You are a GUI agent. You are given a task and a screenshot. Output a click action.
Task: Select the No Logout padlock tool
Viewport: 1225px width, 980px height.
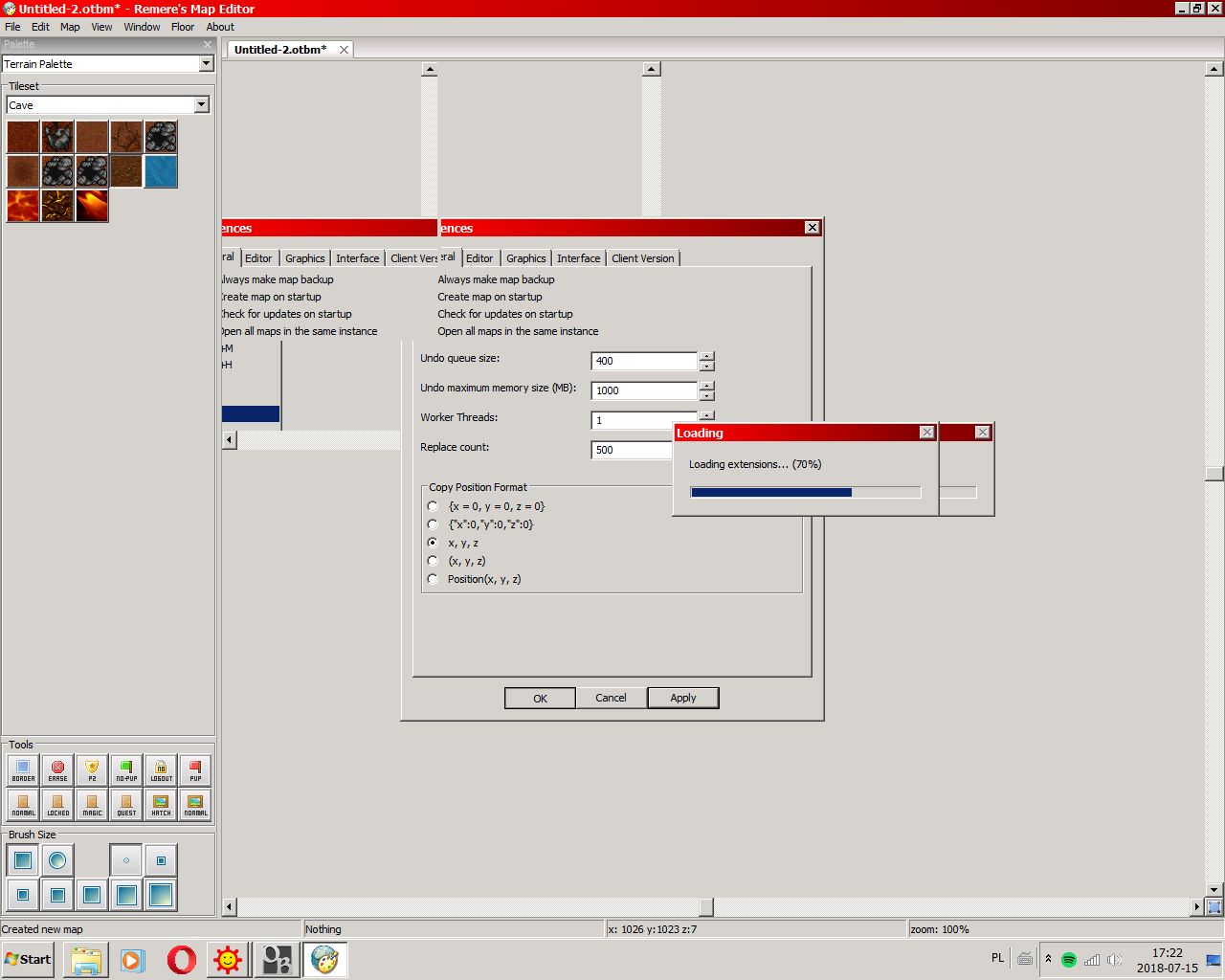(x=161, y=770)
